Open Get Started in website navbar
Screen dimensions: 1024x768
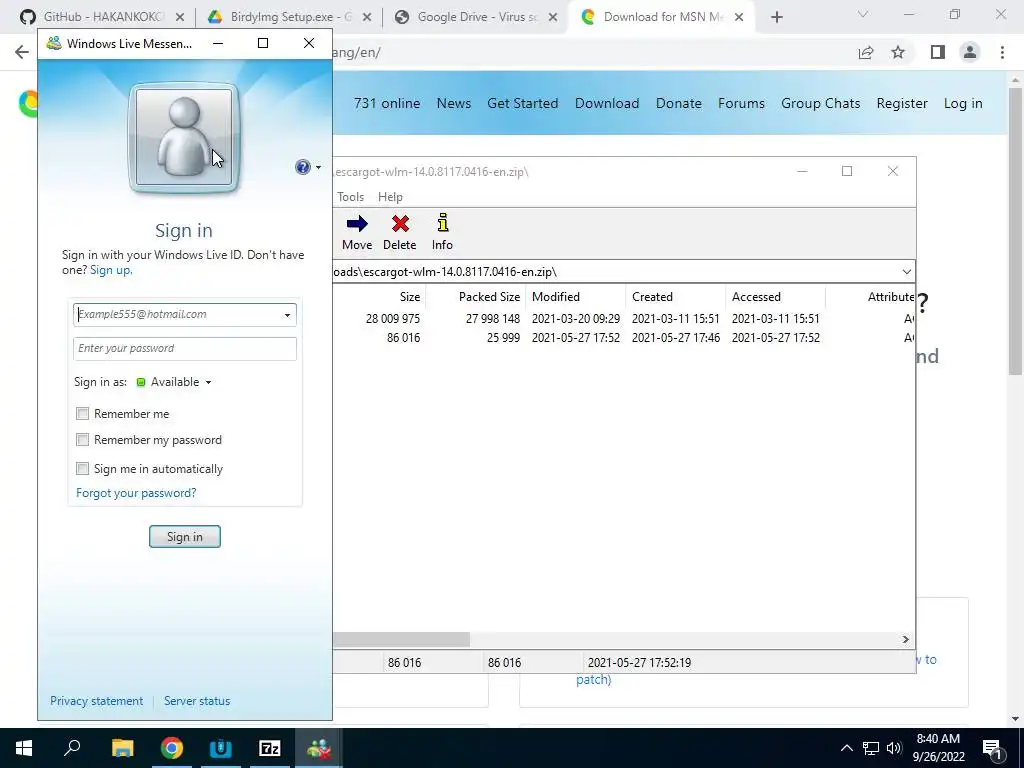tap(522, 103)
